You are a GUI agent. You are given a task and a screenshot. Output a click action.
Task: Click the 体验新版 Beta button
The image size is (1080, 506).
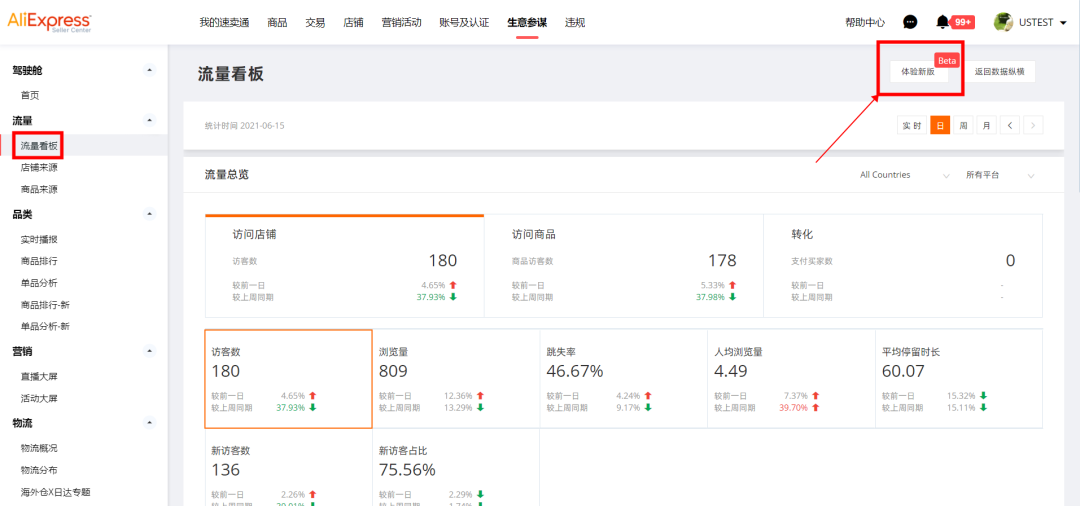click(917, 72)
